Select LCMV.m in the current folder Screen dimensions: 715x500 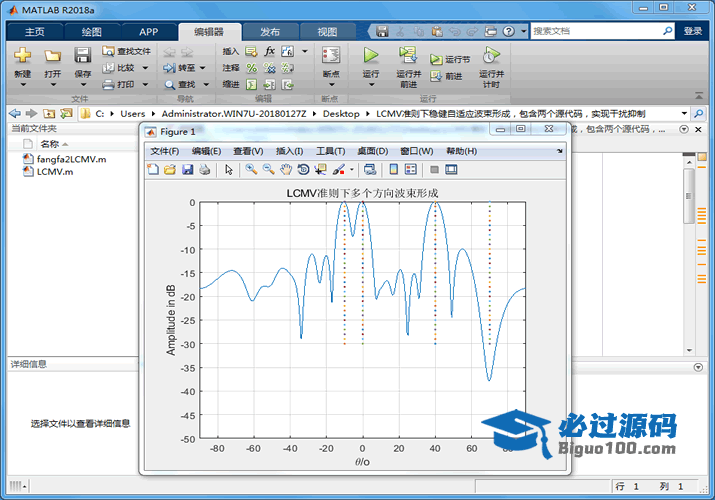click(x=54, y=172)
